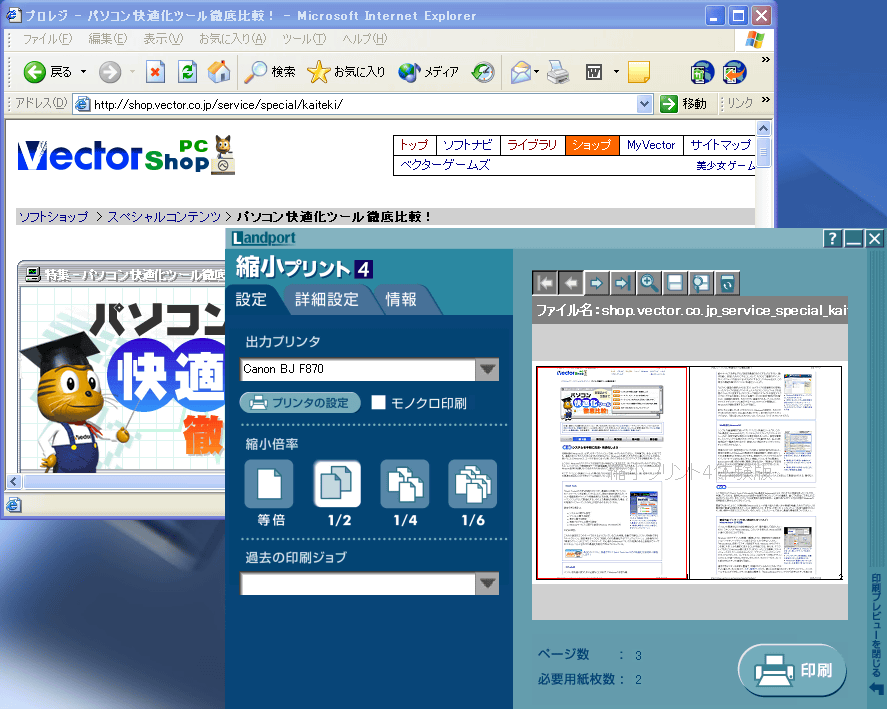
Task: Open the ライブラリ link
Action: pyautogui.click(x=532, y=145)
